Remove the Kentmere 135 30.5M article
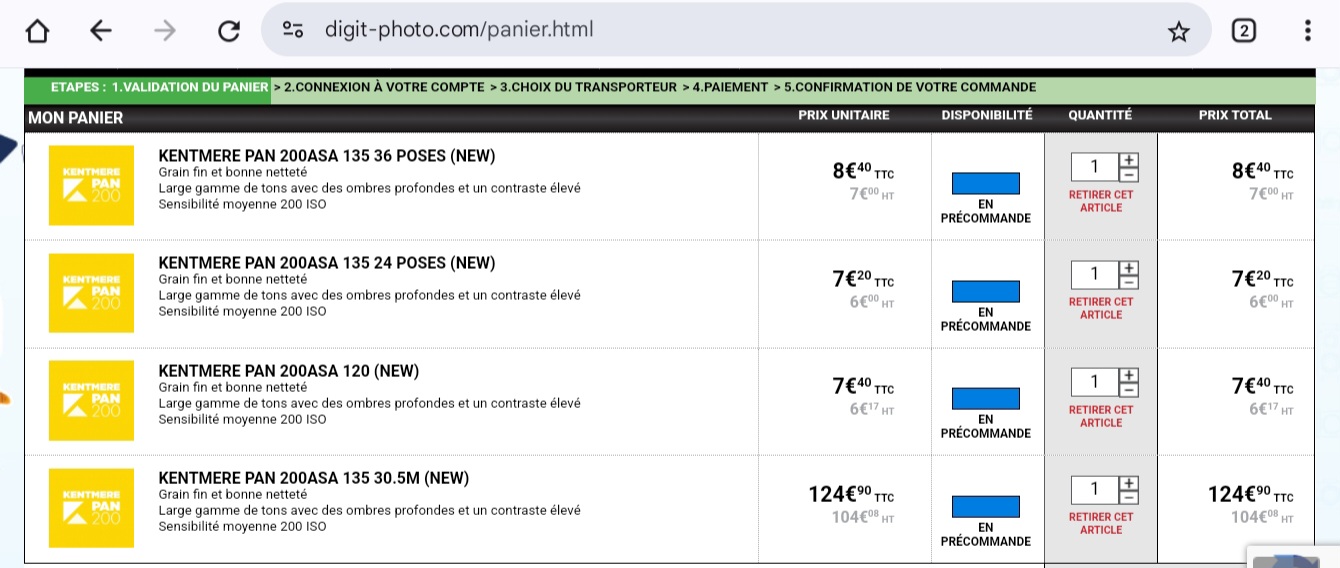 [1101, 523]
